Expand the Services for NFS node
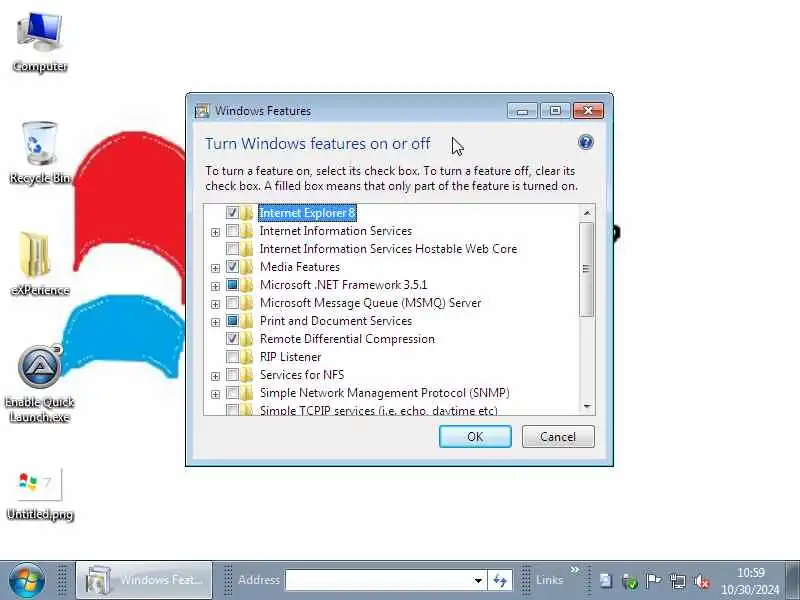Viewport: 800px width, 600px height. (215, 376)
